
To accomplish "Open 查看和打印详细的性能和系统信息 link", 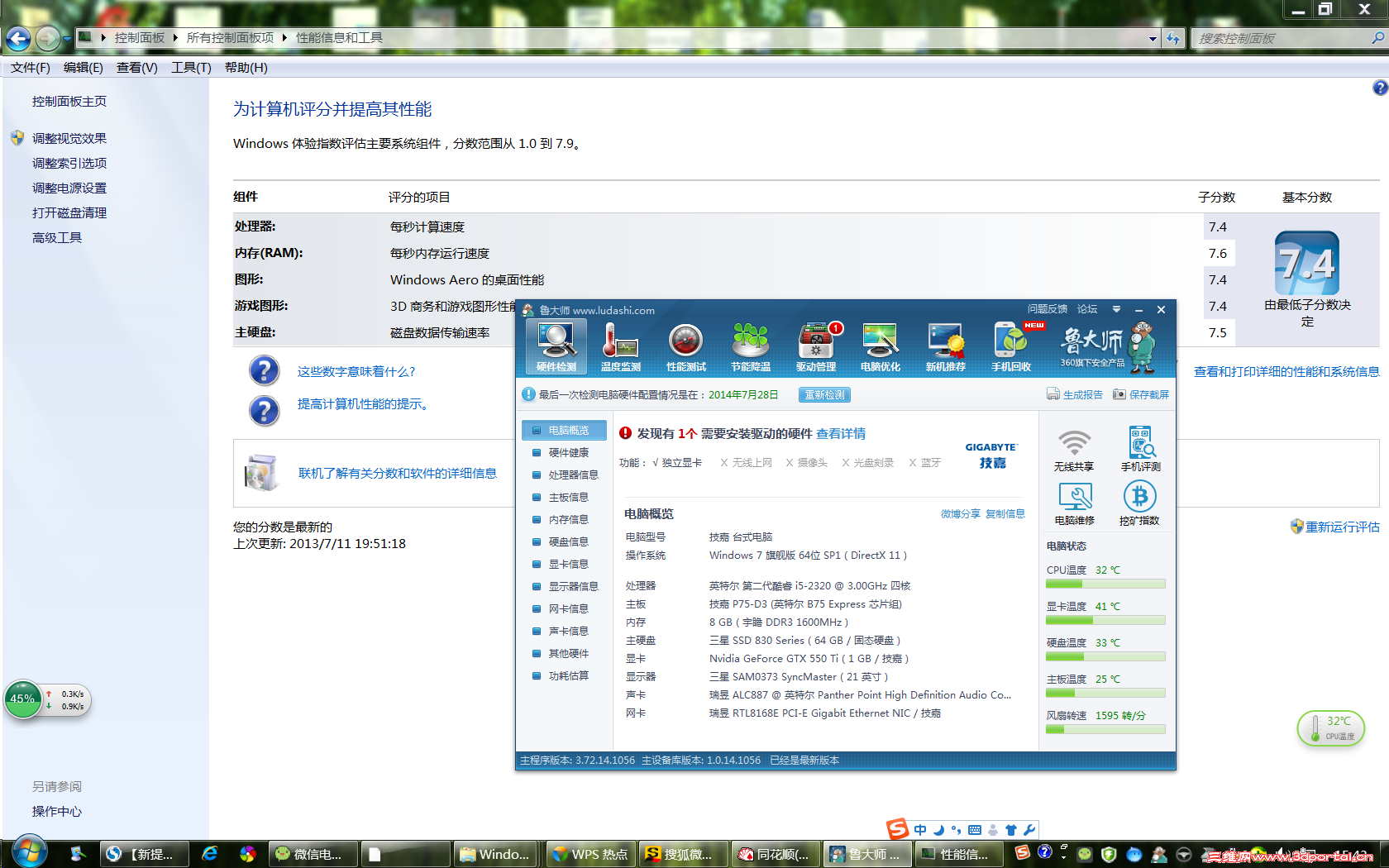I will coord(1286,371).
